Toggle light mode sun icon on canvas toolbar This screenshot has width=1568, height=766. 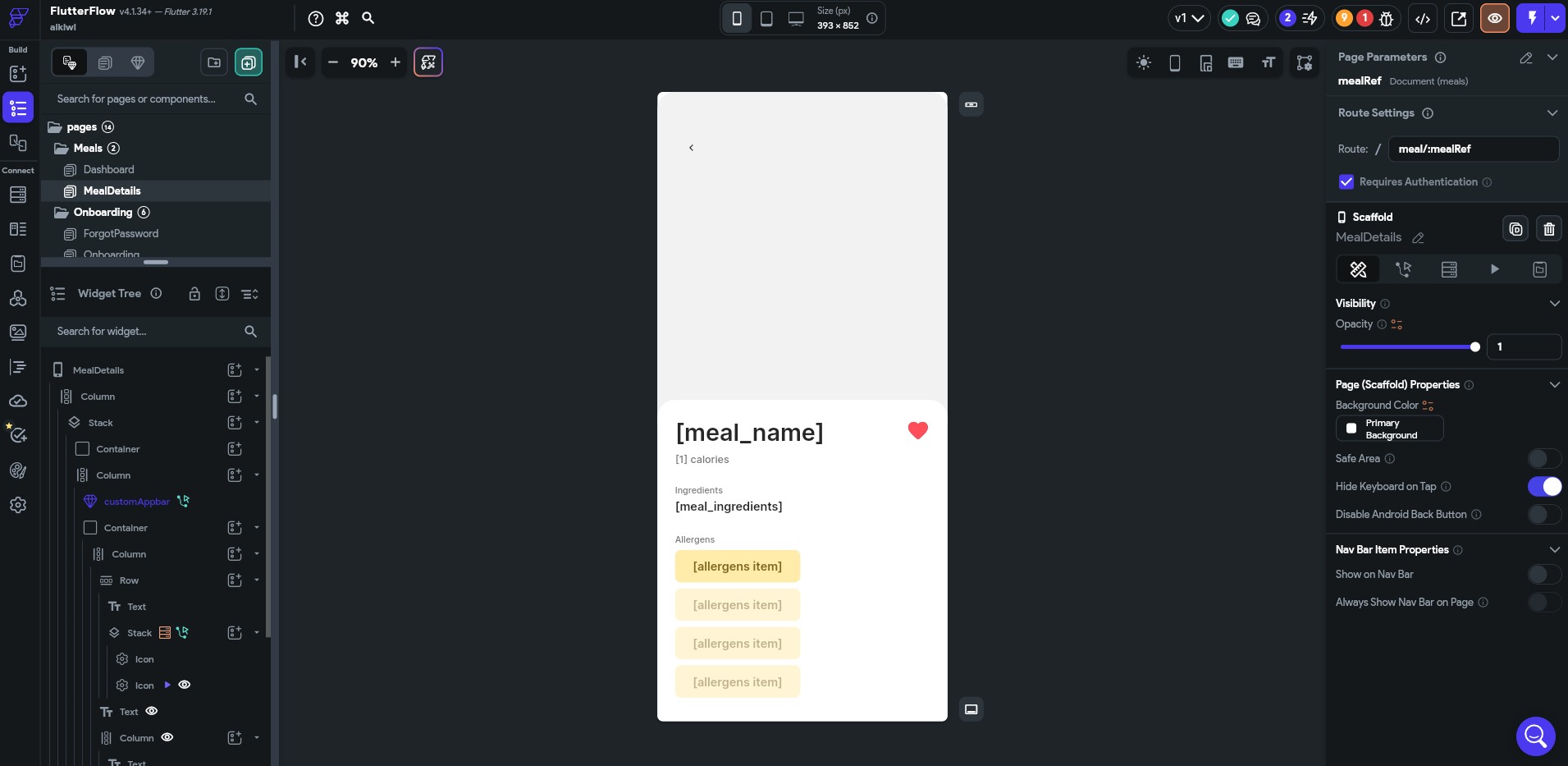click(1144, 62)
